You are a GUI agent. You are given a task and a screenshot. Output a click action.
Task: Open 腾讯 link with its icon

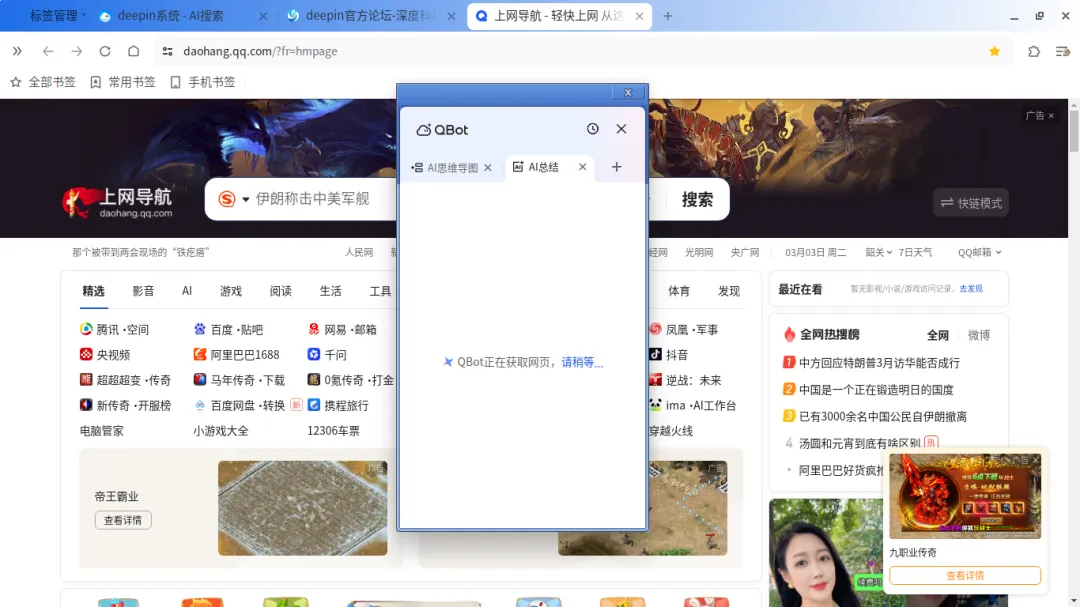[x=99, y=329]
